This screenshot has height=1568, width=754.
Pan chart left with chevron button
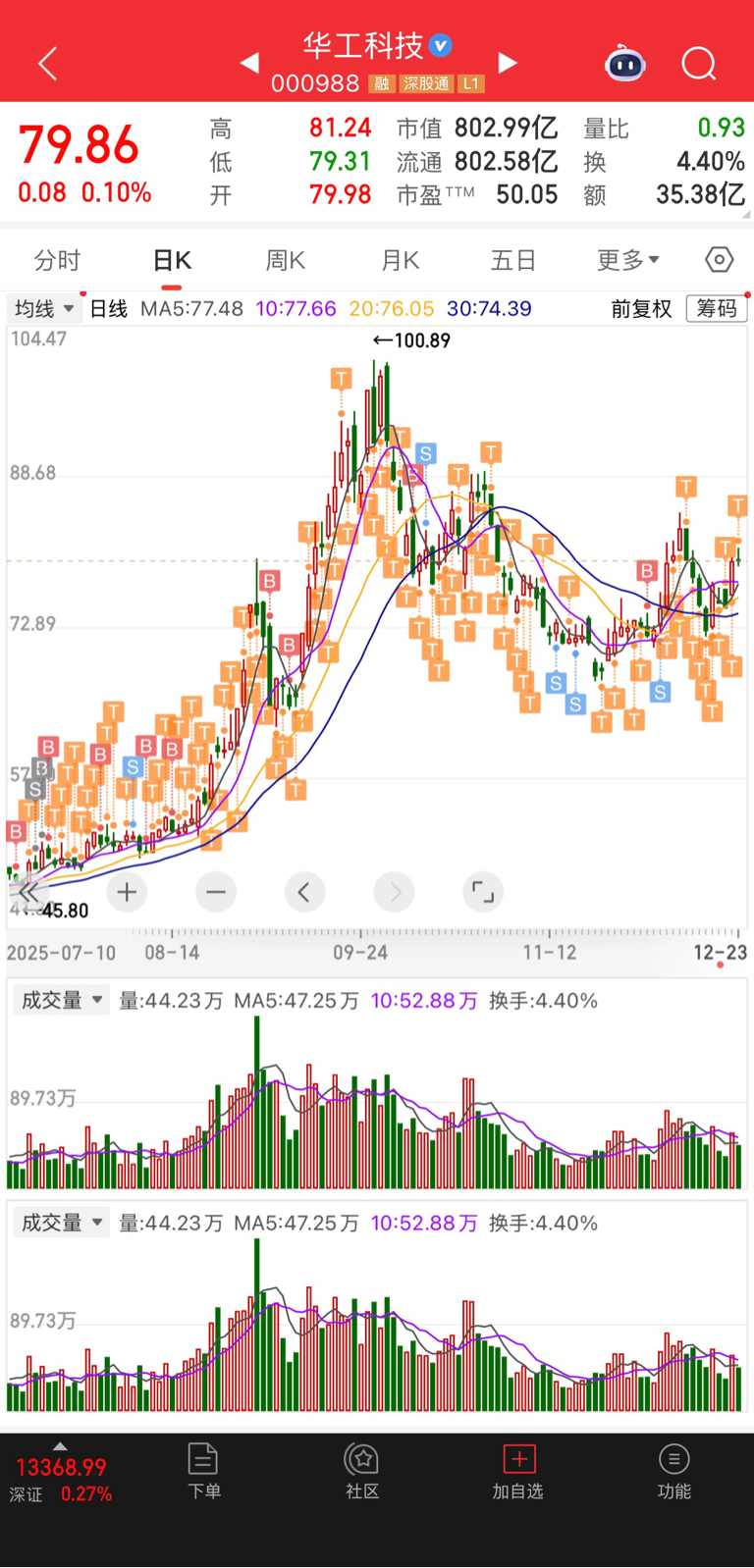(304, 892)
